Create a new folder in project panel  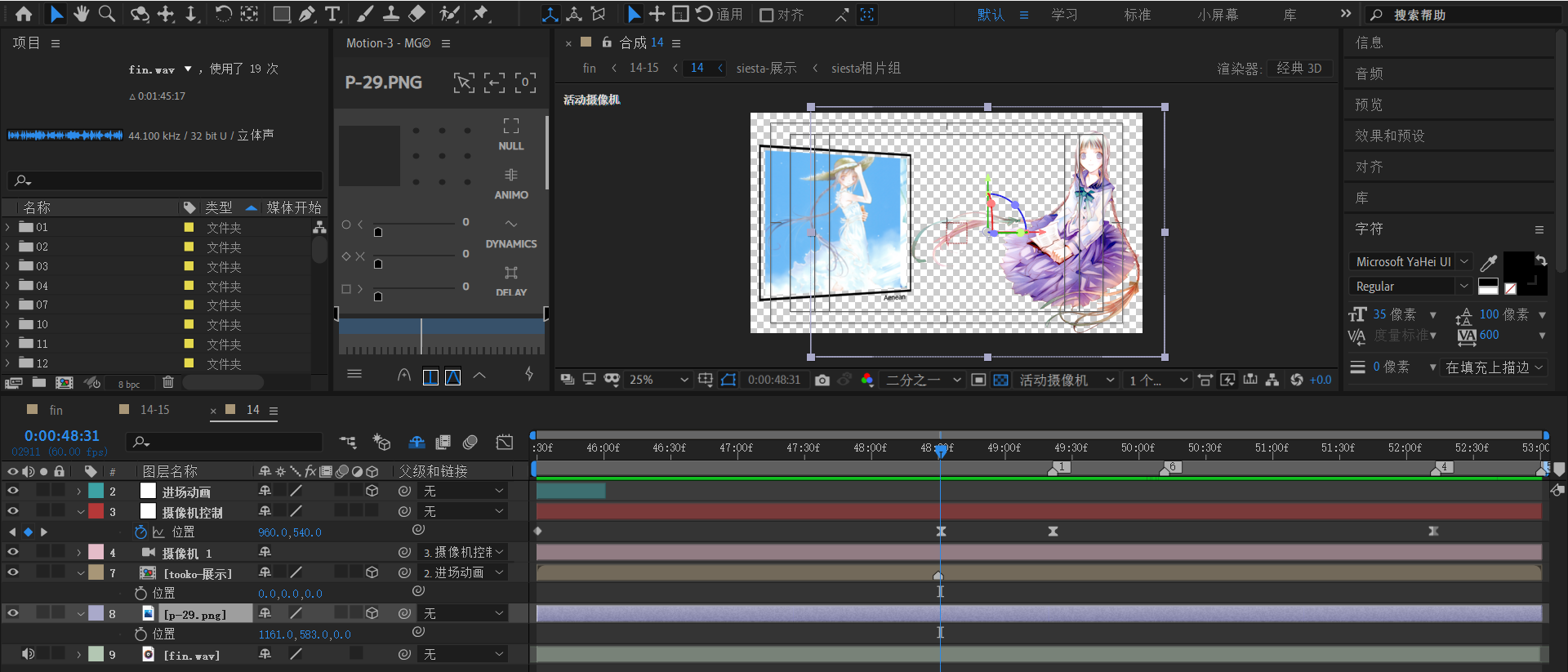pyautogui.click(x=39, y=382)
